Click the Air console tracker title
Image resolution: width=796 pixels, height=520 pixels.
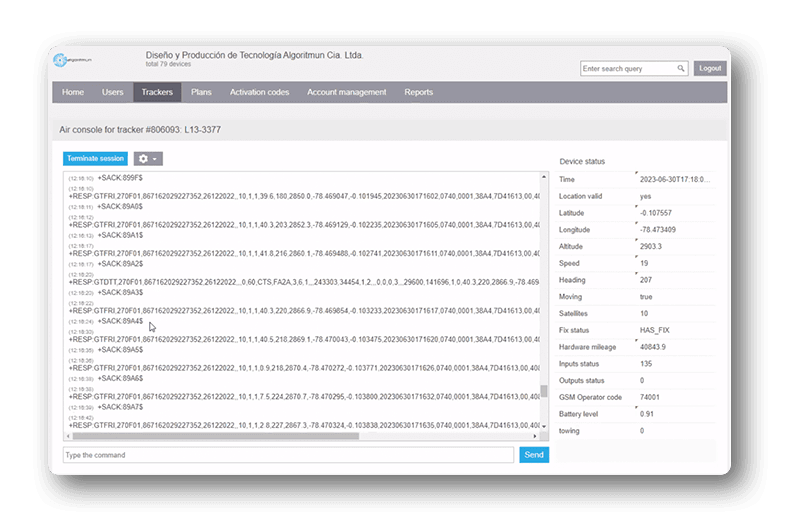coord(140,130)
